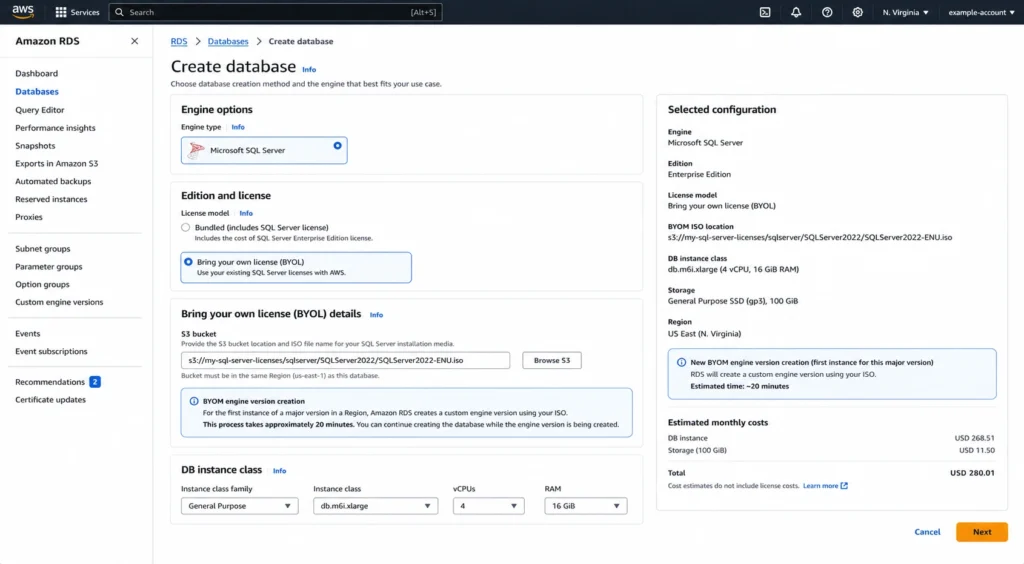This screenshot has width=1024, height=564.
Task: Click the top search input field
Action: click(x=275, y=12)
